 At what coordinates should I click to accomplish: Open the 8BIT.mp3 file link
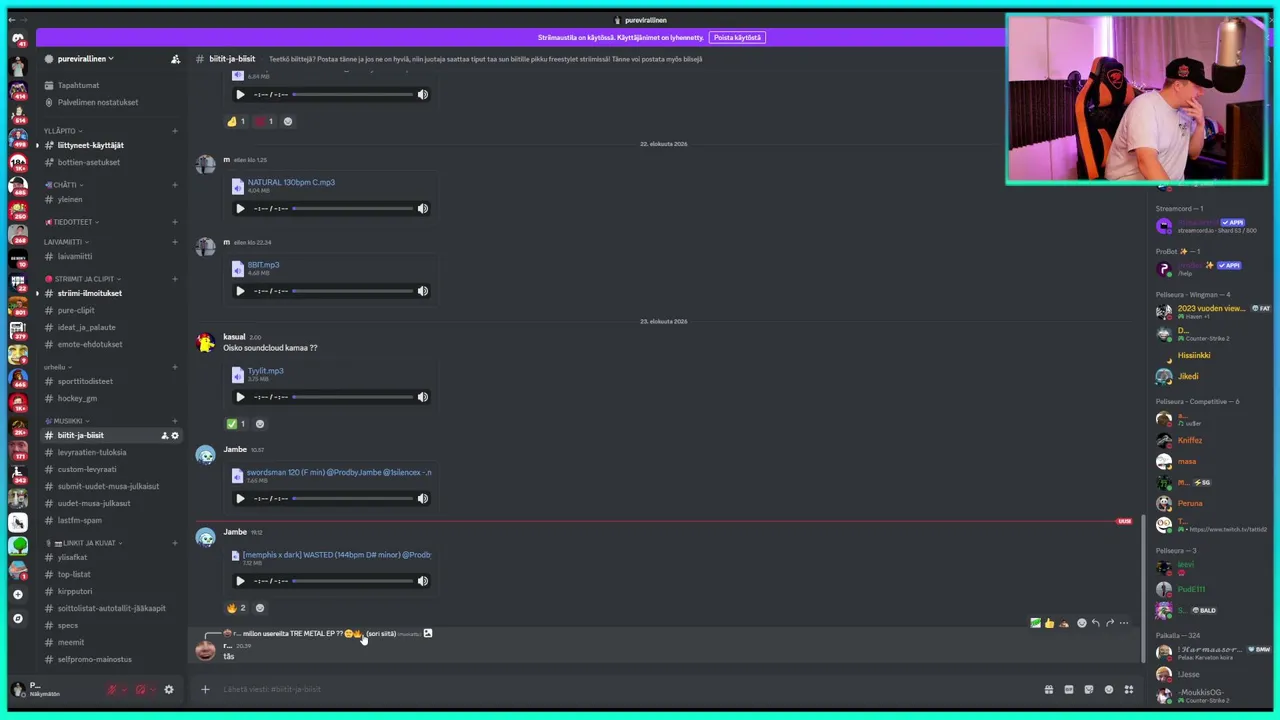click(263, 265)
